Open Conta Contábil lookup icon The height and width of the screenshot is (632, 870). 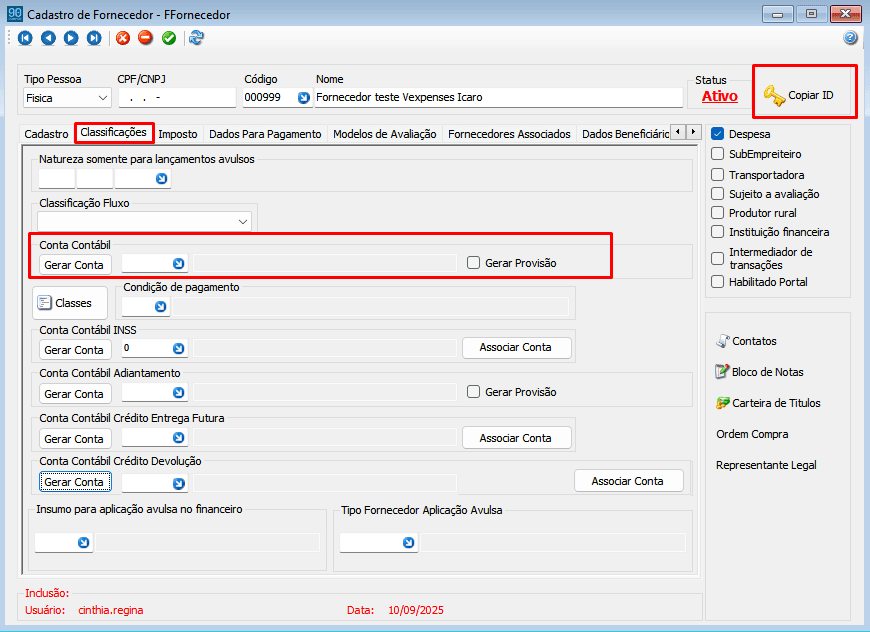tap(178, 264)
